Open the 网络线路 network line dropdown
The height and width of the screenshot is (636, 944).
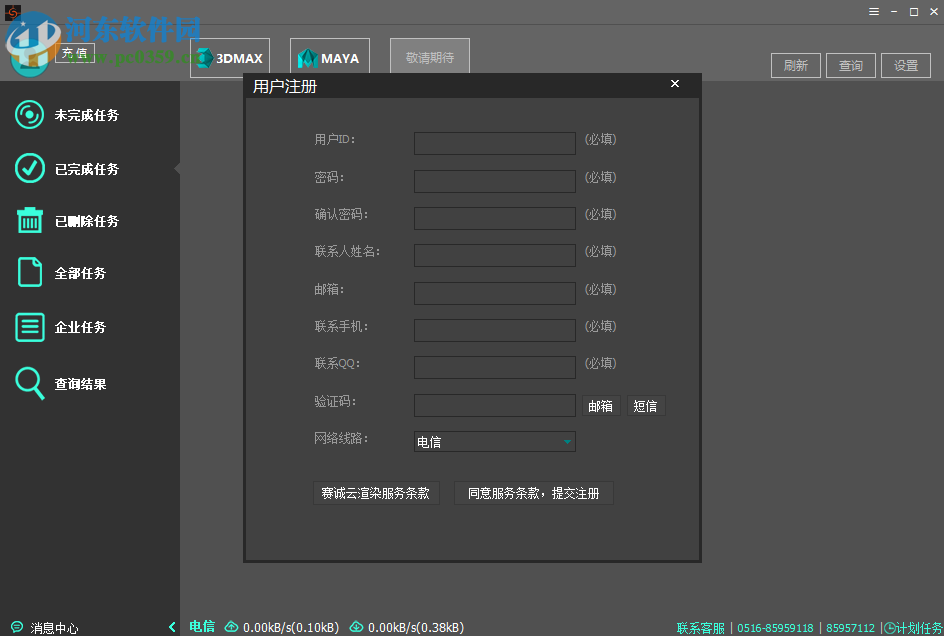pyautogui.click(x=494, y=441)
